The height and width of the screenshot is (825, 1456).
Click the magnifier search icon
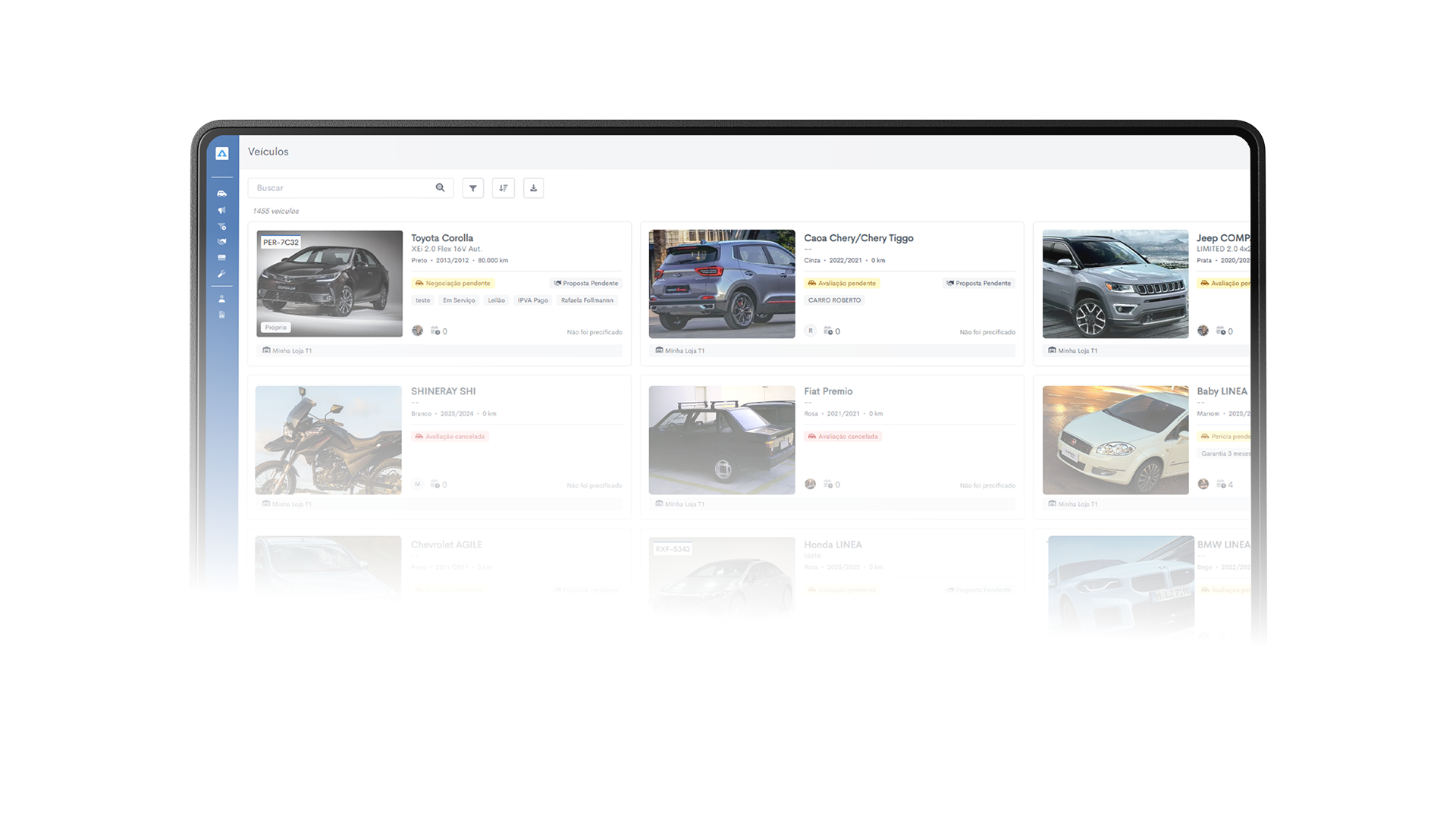[x=440, y=188]
